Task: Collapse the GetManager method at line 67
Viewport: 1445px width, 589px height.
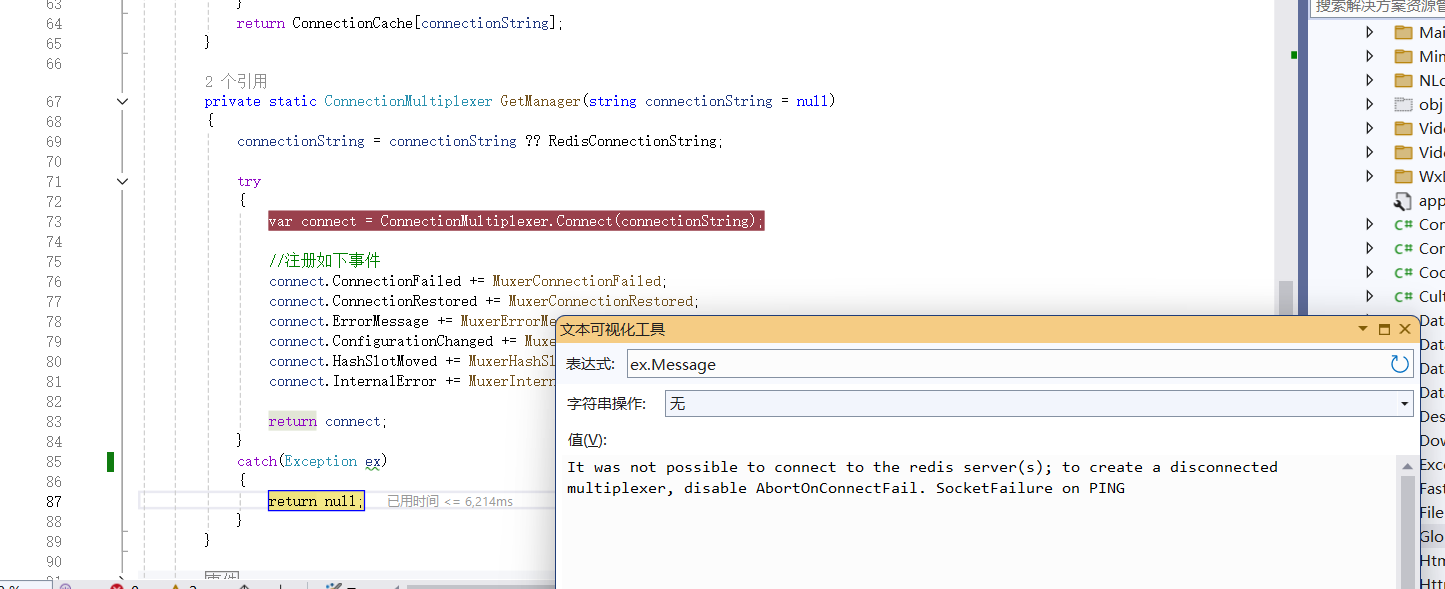Action: point(122,101)
